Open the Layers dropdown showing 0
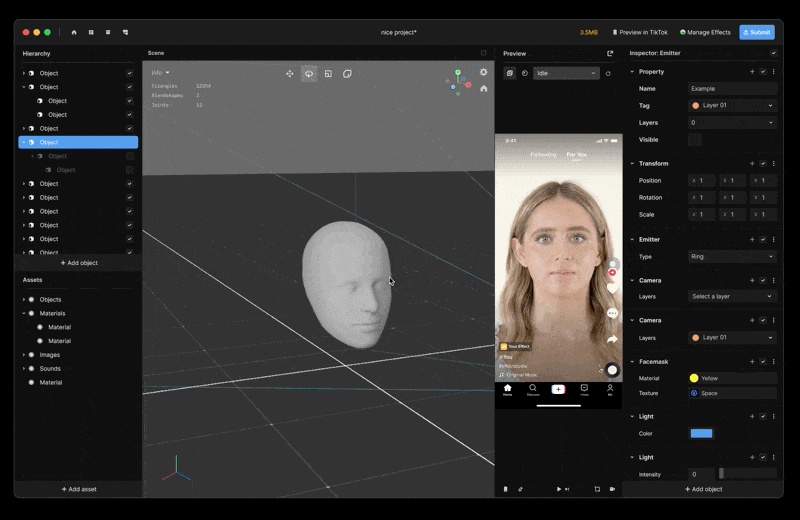The image size is (800, 520). 732,122
